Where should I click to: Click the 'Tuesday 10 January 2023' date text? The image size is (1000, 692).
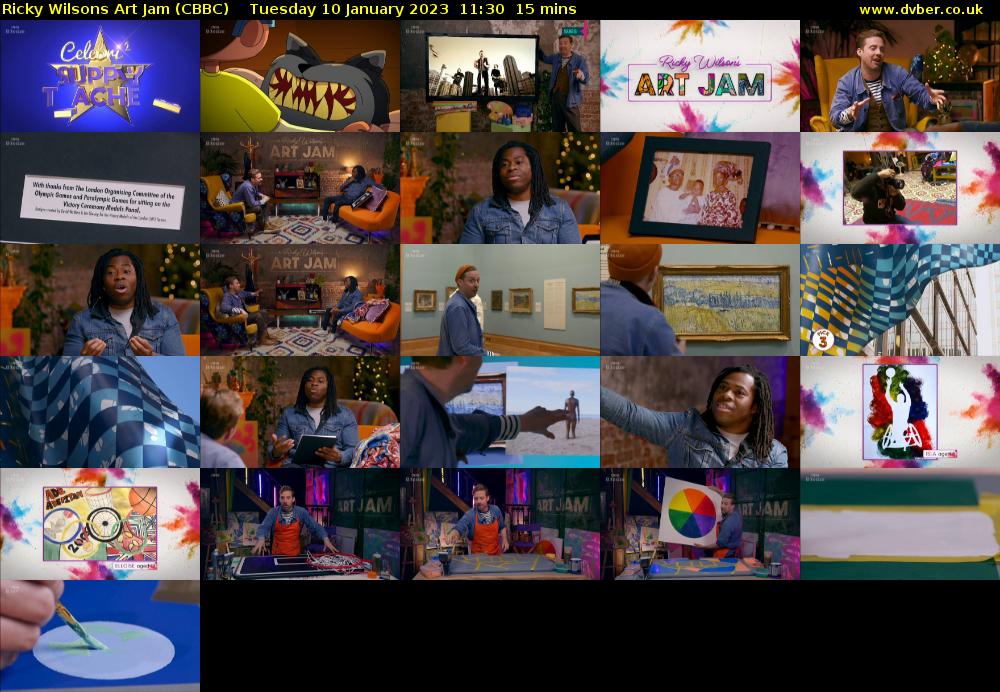349,10
